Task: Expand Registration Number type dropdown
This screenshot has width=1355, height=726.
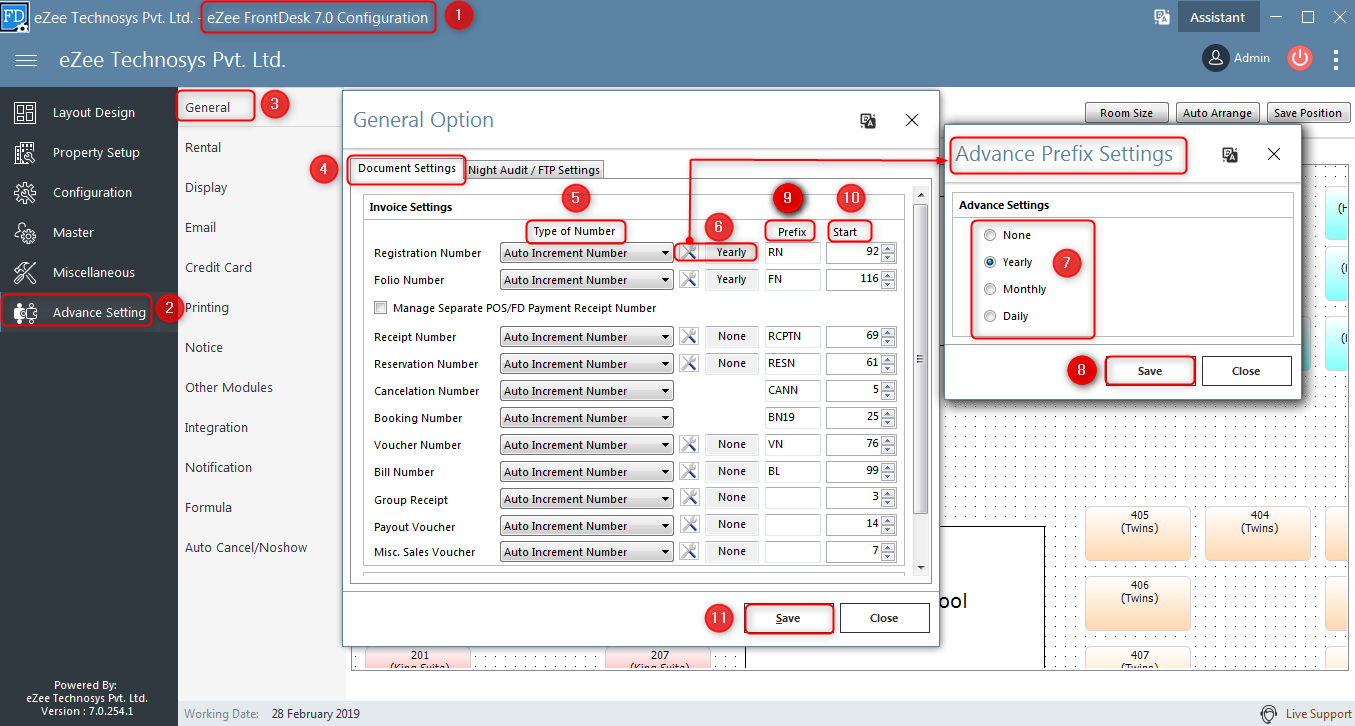Action: pyautogui.click(x=666, y=253)
